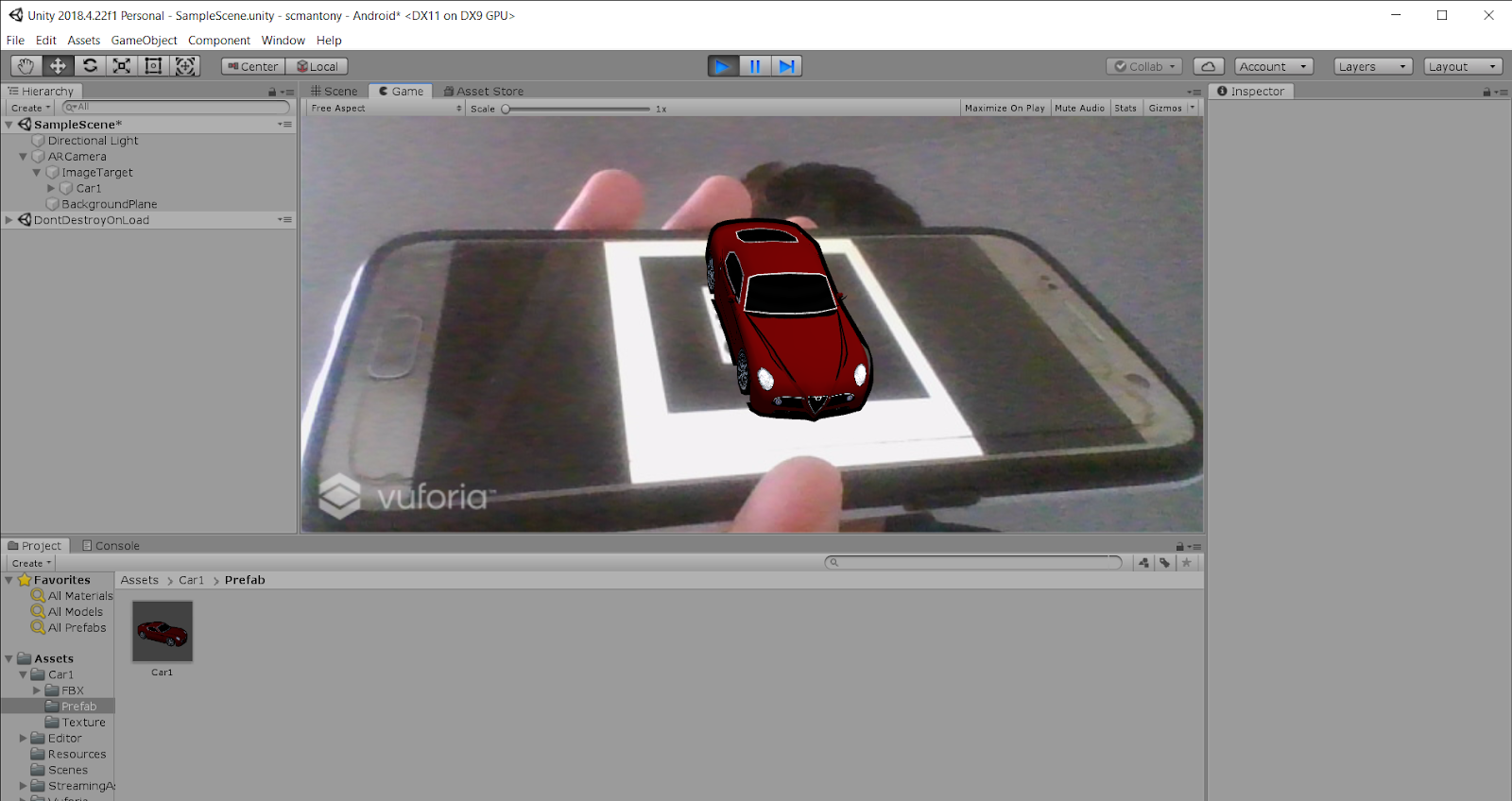Click the Hierarchy search field

176,108
